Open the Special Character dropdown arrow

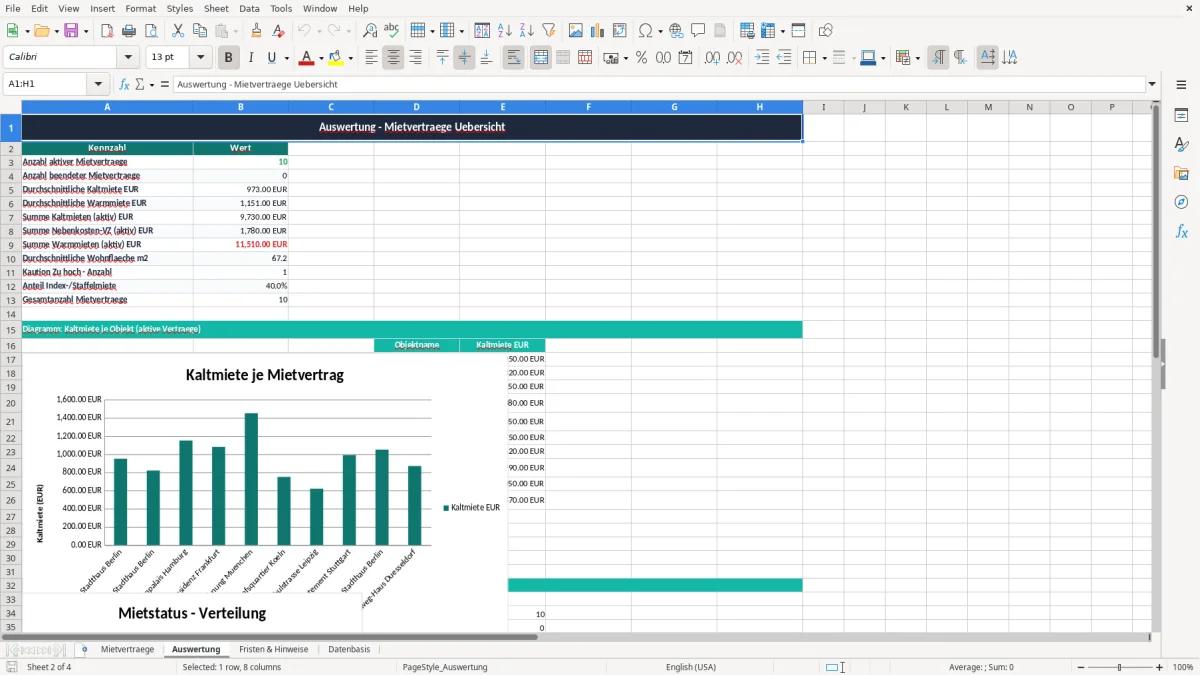click(x=660, y=31)
